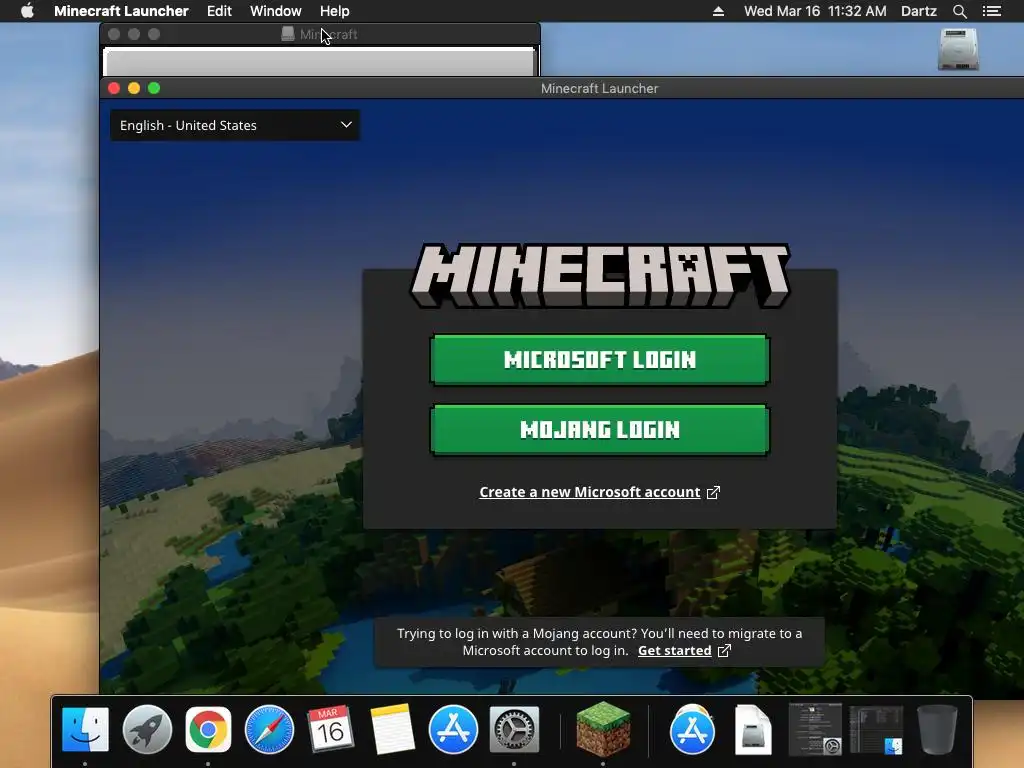This screenshot has width=1024, height=768.
Task: Open the Notification Center list icon
Action: [992, 11]
